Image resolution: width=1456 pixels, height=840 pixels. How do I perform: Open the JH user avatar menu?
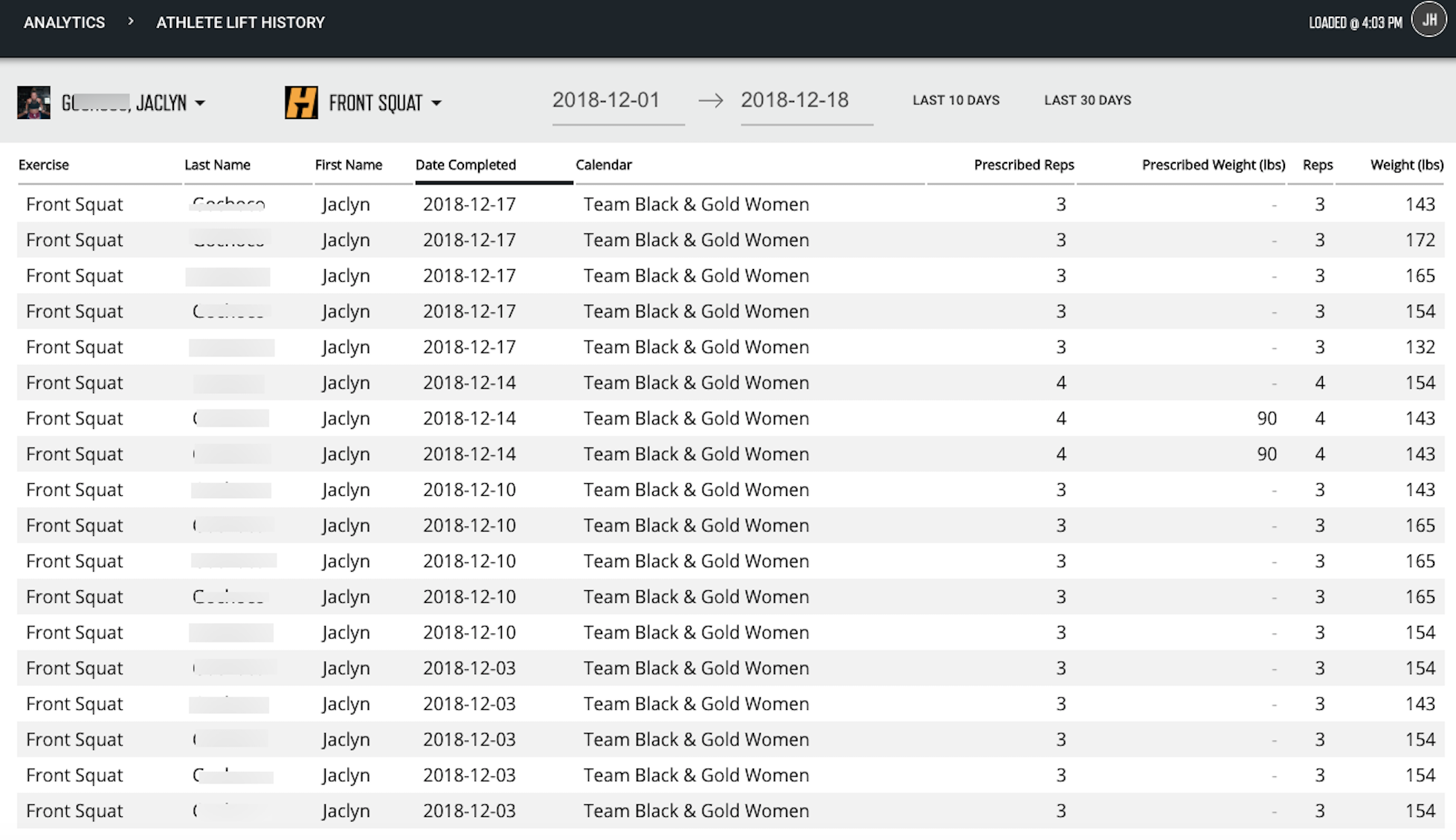click(x=1429, y=20)
